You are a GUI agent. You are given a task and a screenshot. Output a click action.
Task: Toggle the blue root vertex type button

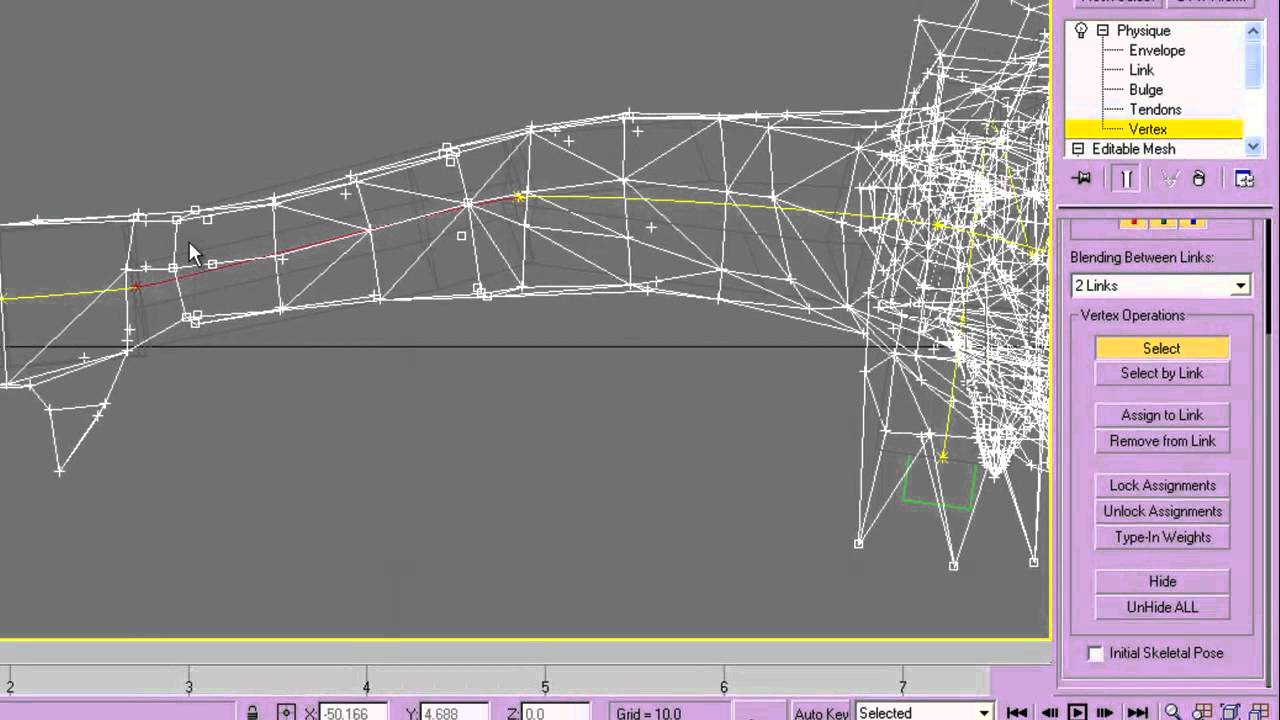(1192, 222)
